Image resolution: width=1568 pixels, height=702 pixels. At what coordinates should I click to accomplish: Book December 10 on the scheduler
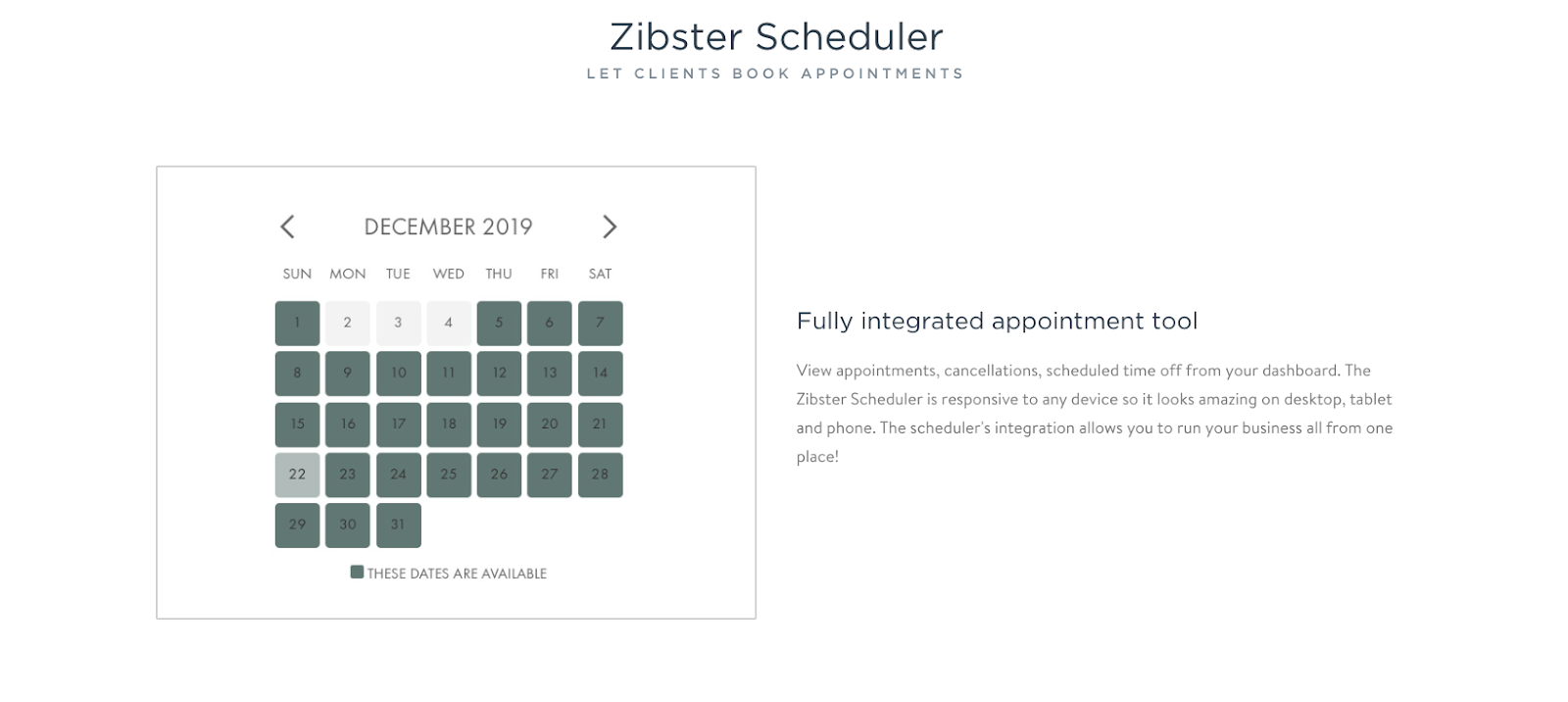point(398,374)
